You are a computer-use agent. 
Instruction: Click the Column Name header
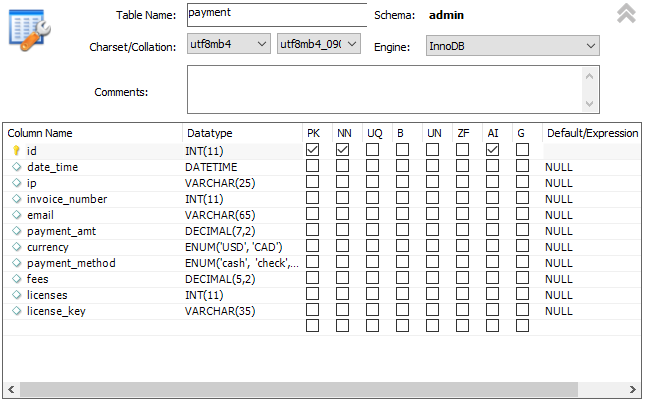[x=40, y=133]
